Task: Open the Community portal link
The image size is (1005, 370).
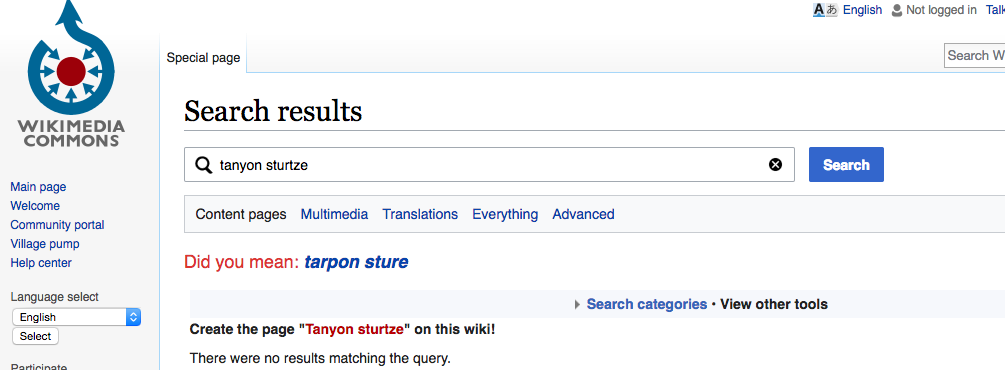Action: click(x=57, y=225)
